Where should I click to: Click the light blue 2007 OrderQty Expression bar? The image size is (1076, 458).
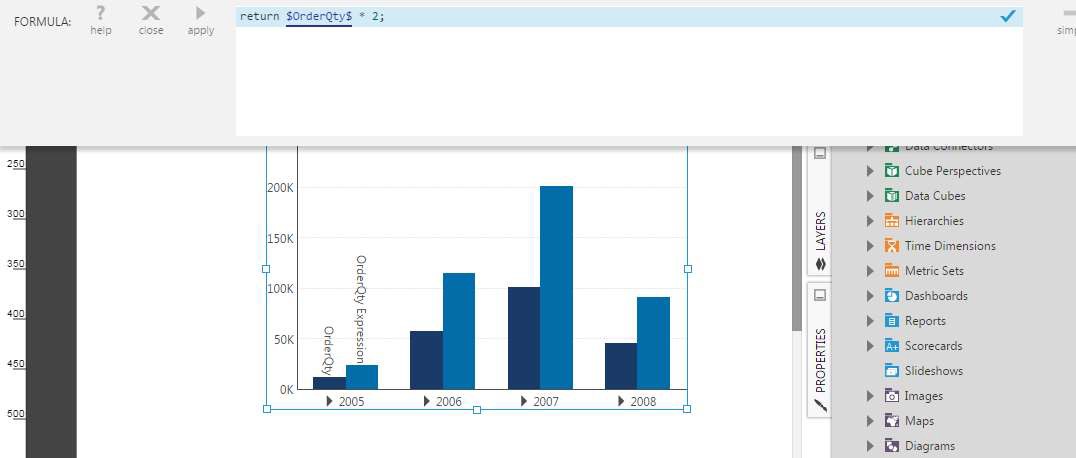pyautogui.click(x=556, y=288)
